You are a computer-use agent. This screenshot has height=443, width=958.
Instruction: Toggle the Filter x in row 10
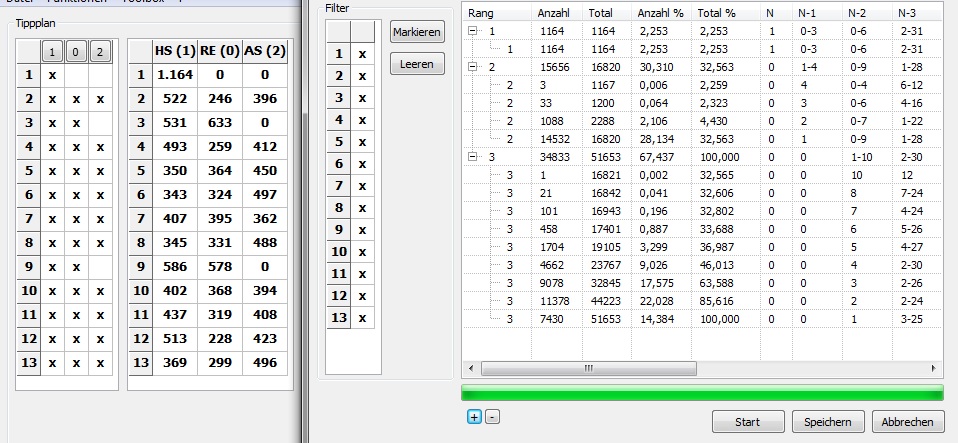362,252
